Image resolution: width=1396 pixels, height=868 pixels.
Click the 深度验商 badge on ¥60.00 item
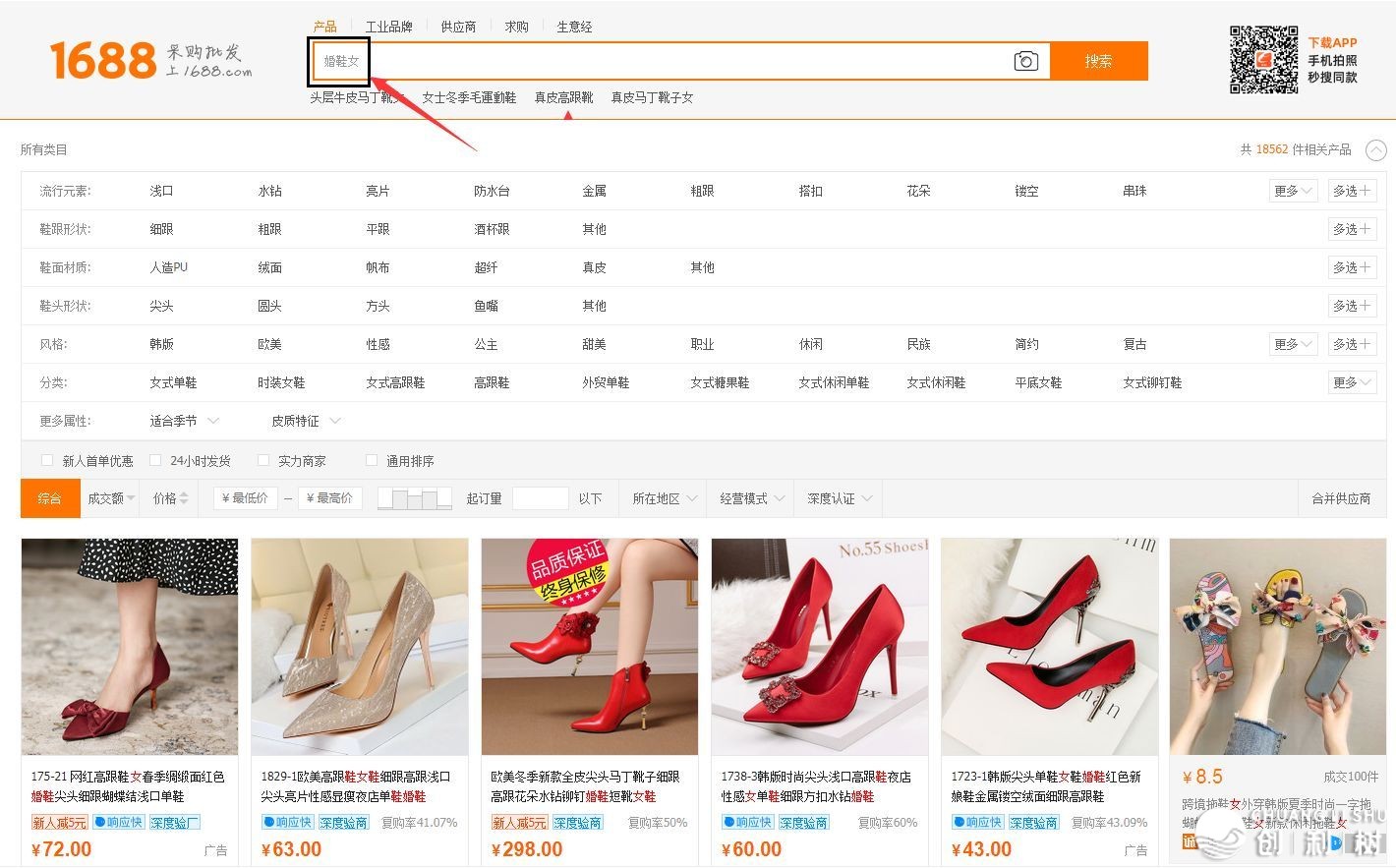[803, 823]
